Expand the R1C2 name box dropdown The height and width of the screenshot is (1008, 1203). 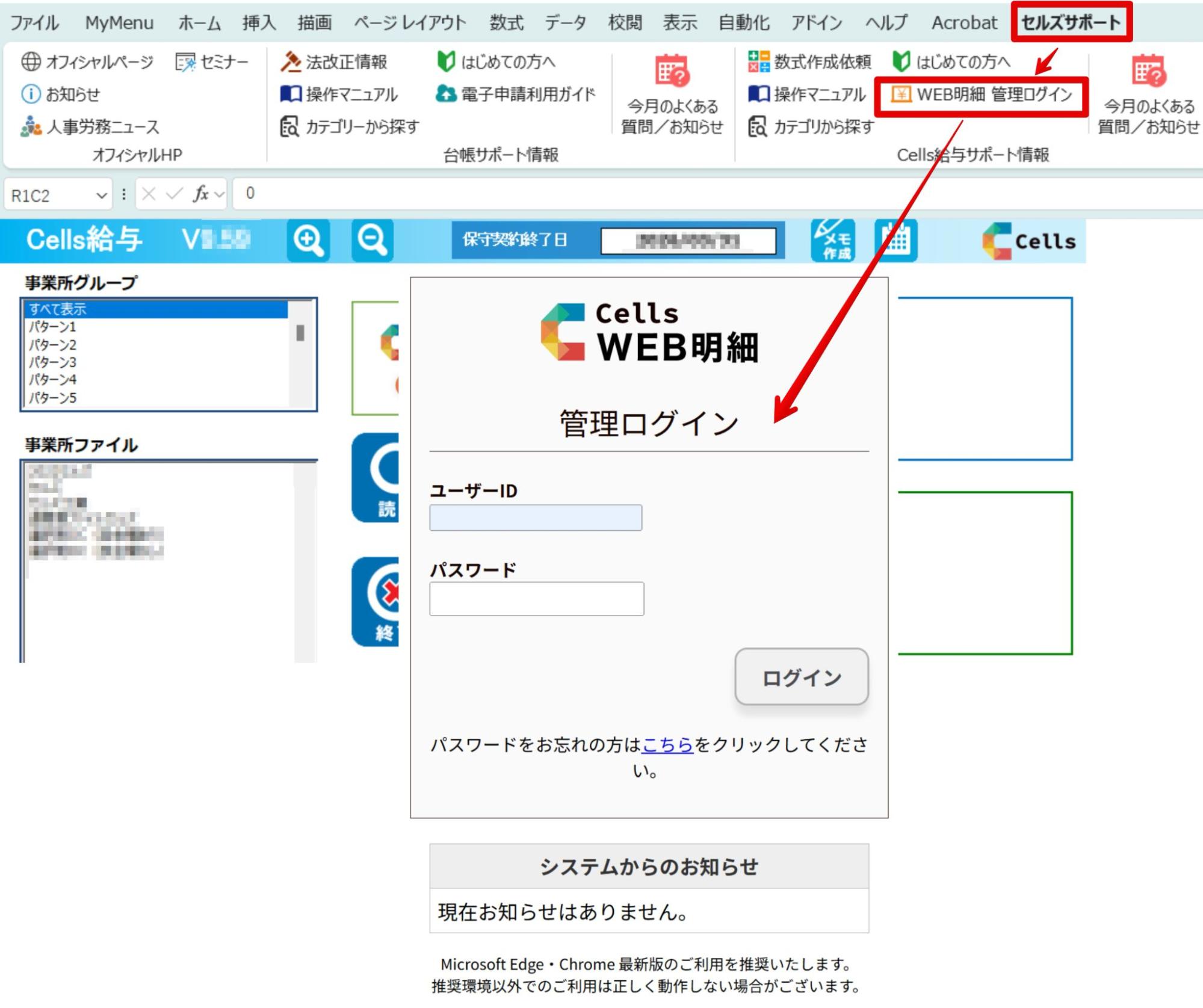tap(101, 195)
